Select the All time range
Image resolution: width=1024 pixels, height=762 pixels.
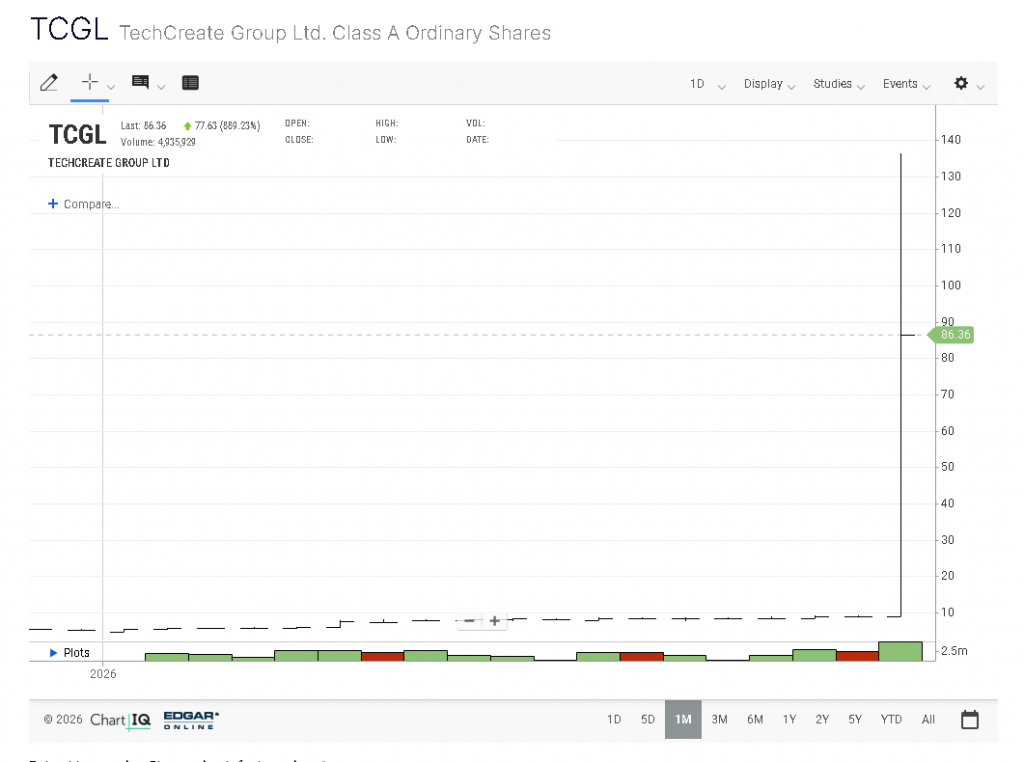point(928,719)
